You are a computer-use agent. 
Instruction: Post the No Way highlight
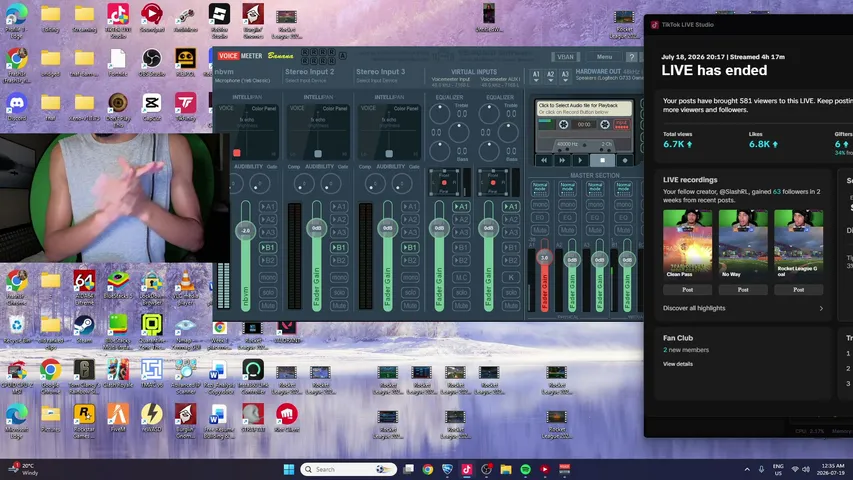point(743,290)
